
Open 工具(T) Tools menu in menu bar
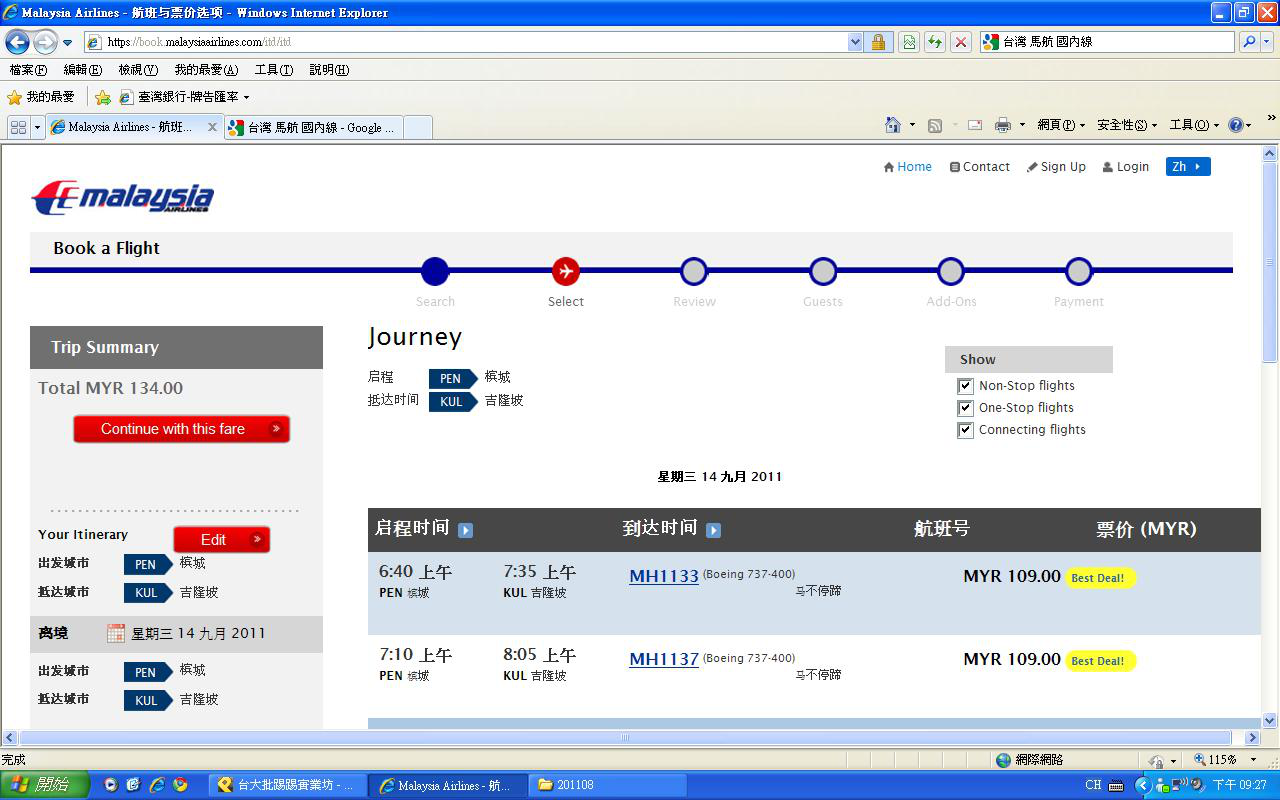(x=274, y=70)
